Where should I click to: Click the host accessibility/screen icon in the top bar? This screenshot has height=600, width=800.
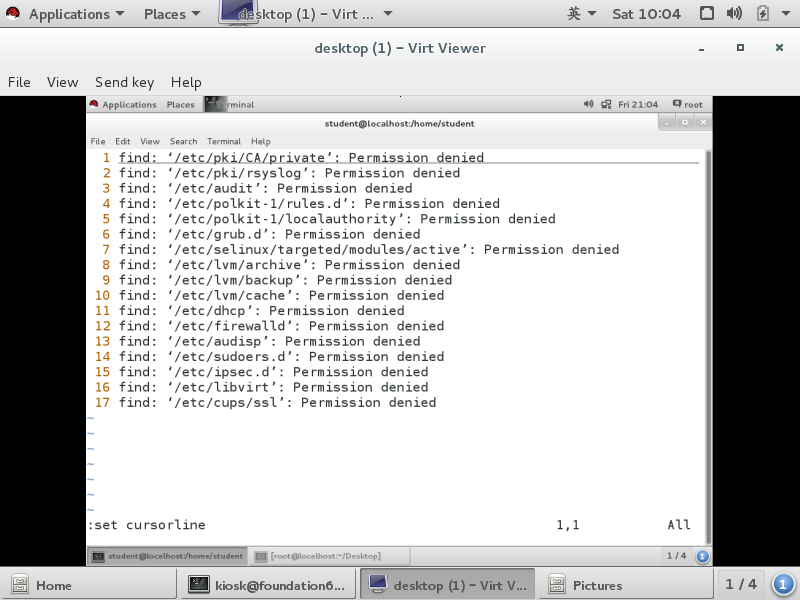point(707,13)
